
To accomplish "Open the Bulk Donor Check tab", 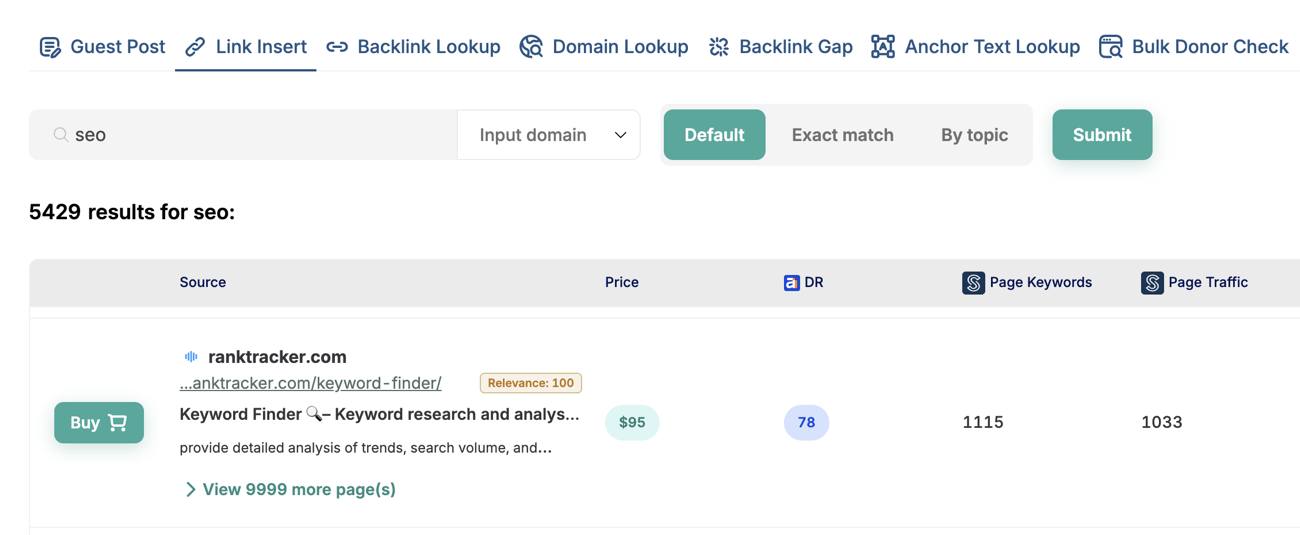I will (1193, 47).
